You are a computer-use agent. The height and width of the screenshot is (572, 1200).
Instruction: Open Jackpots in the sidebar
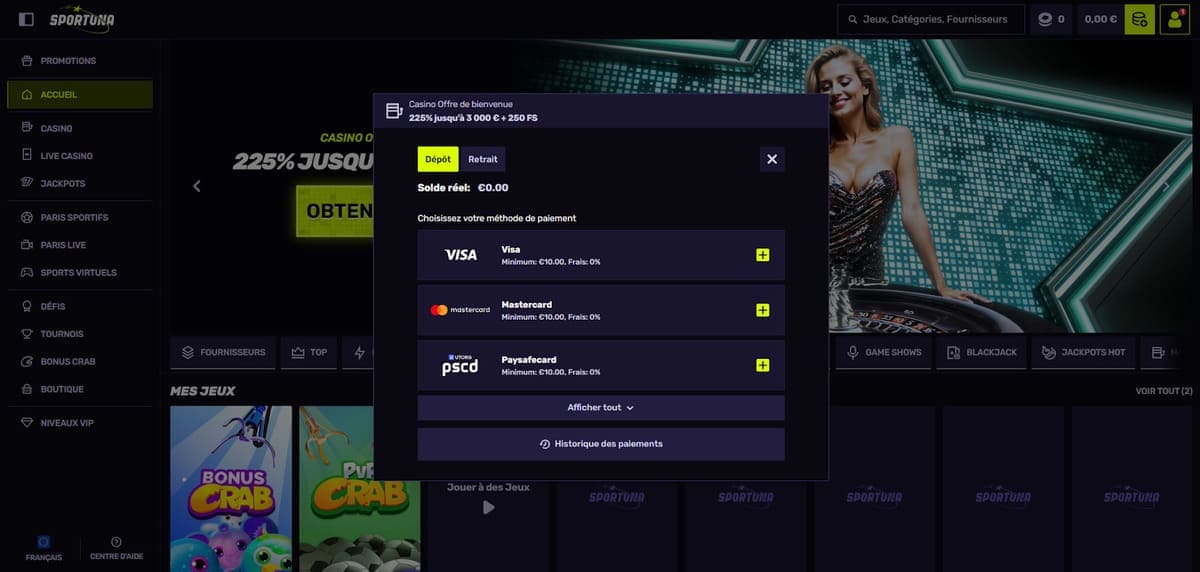80,184
